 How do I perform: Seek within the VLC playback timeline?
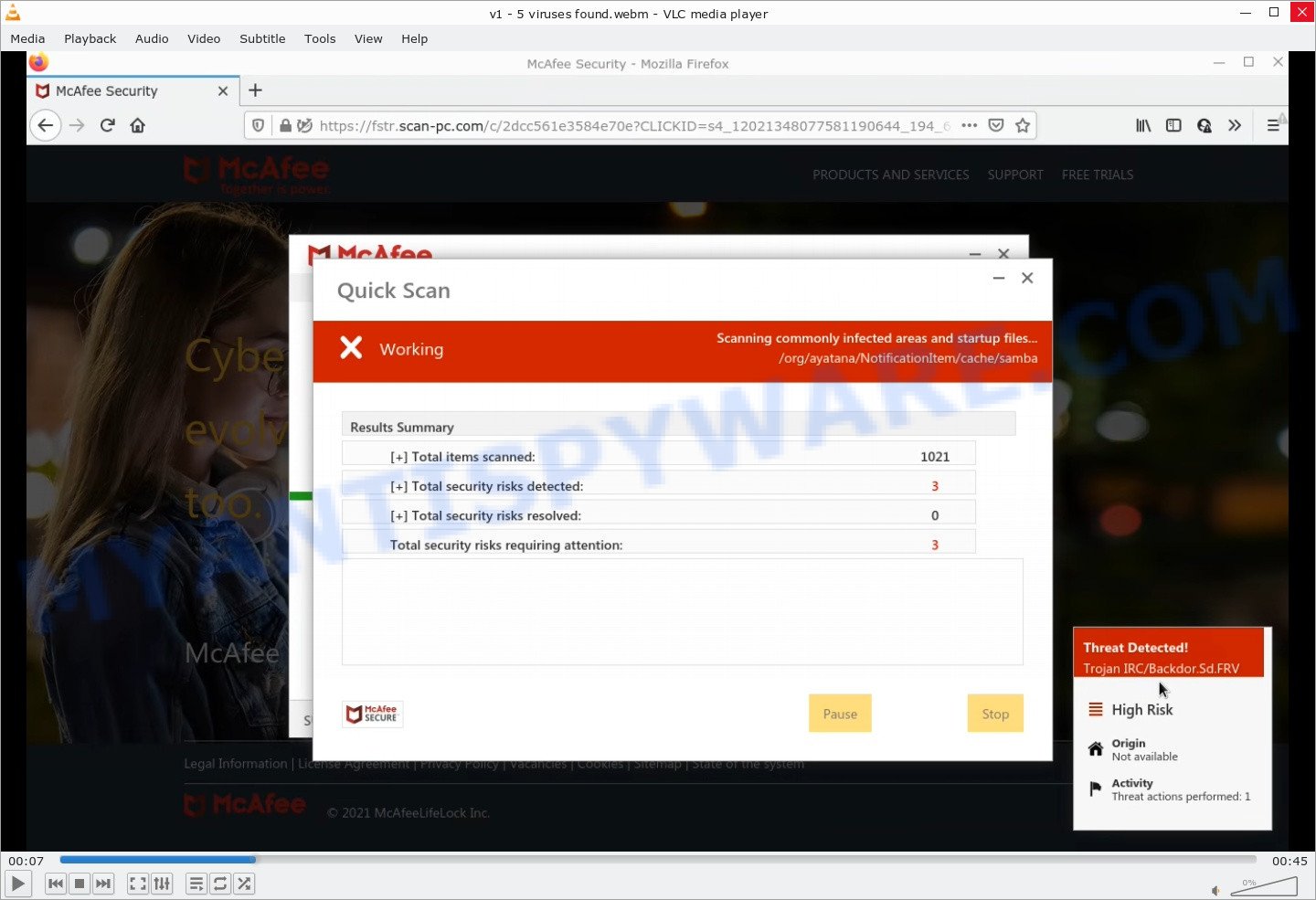click(658, 860)
